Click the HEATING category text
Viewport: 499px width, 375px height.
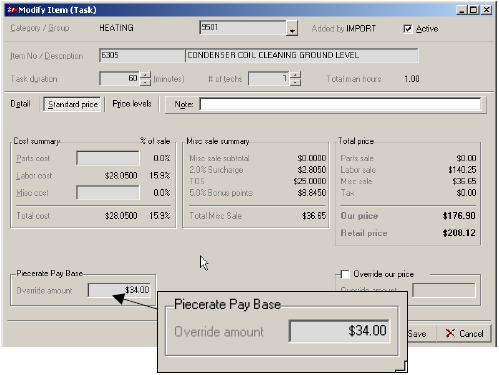click(x=116, y=28)
